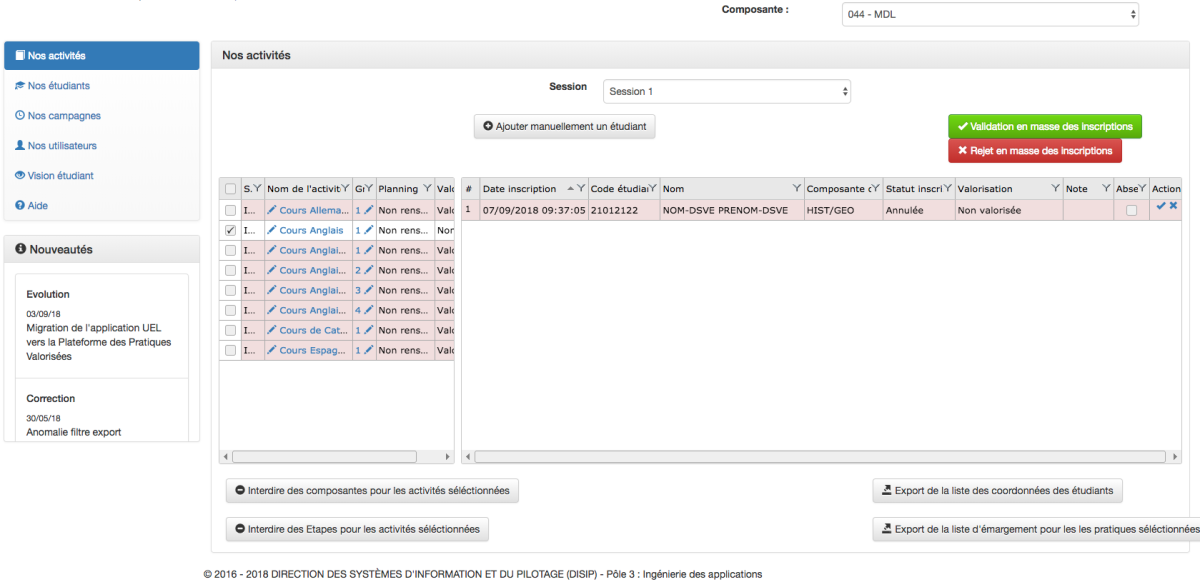
Task: Sort by Date inscription column arrow
Action: [570, 188]
